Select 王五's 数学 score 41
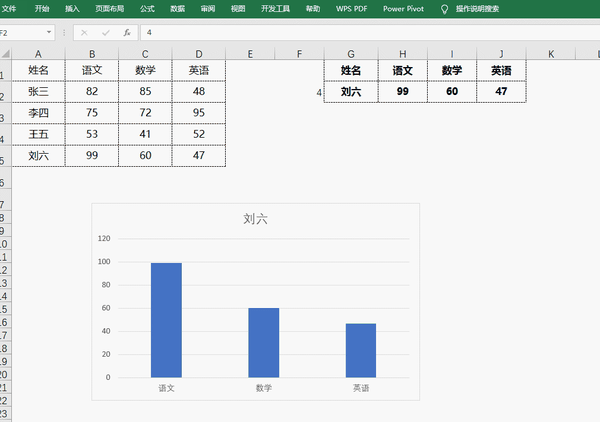Screen dimensions: 600x422 (x=145, y=134)
